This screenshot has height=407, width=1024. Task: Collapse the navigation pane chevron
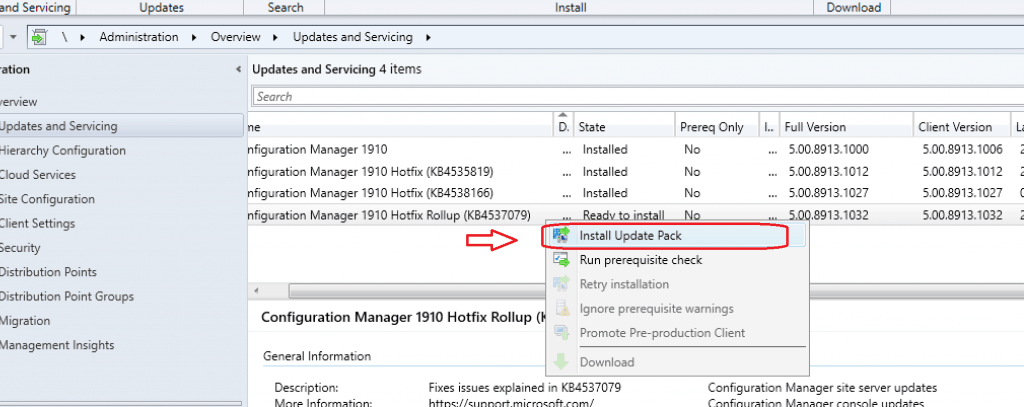[238, 69]
